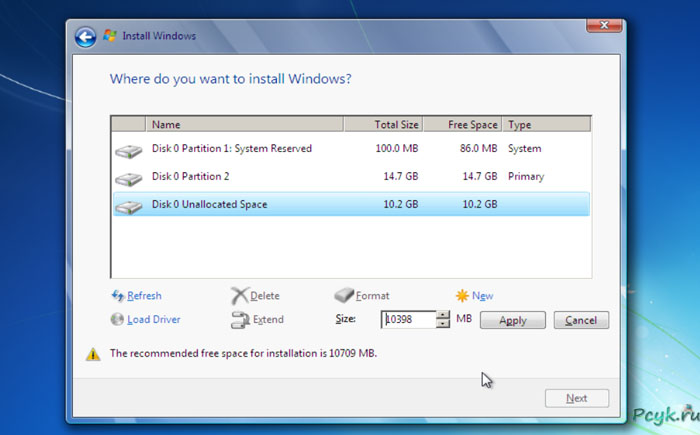
Task: Click the Delete X icon
Action: 239,296
